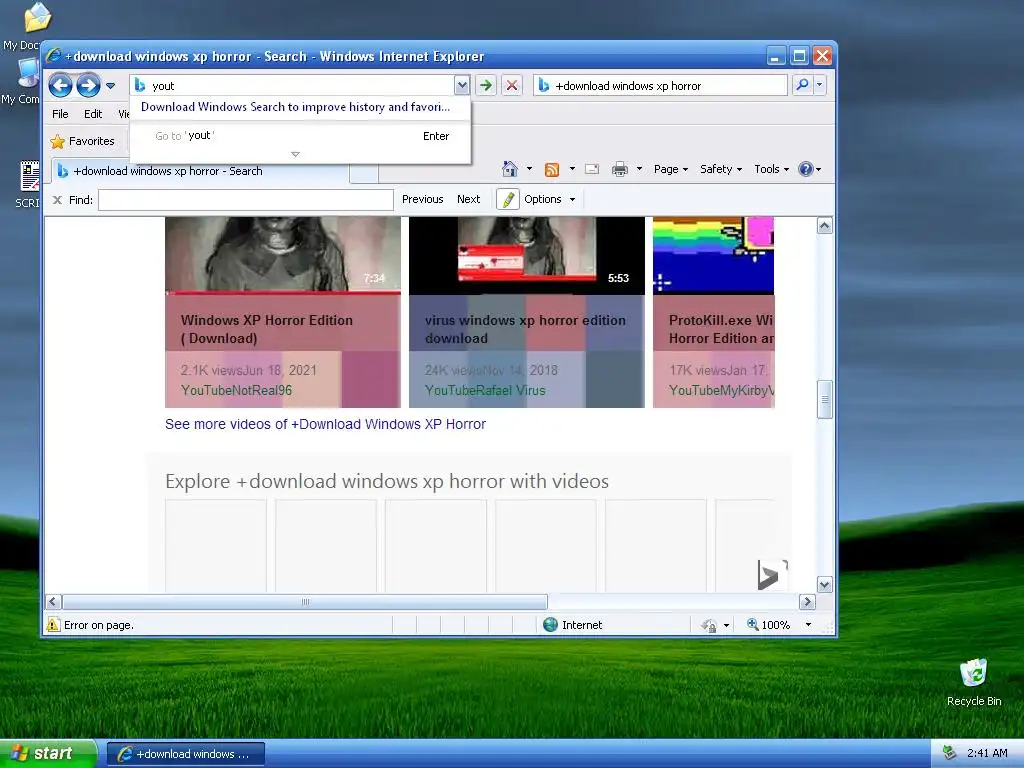Click the '+download windows' taskbar button

coord(186,754)
